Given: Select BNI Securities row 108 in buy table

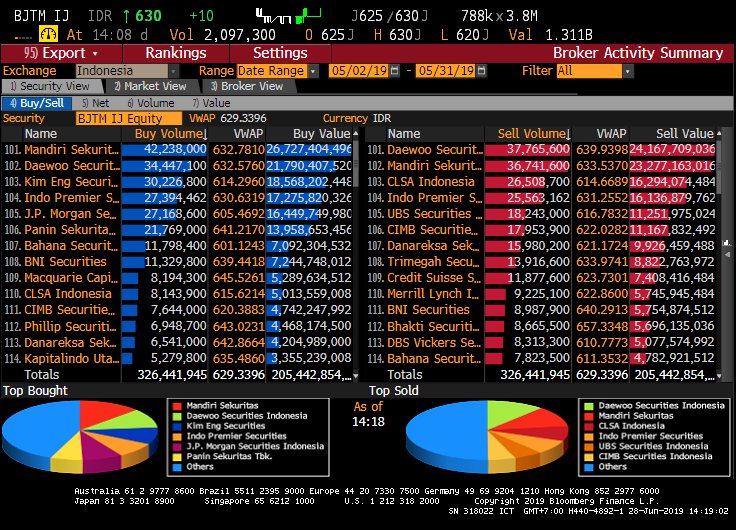Looking at the screenshot, I should click(x=177, y=261).
